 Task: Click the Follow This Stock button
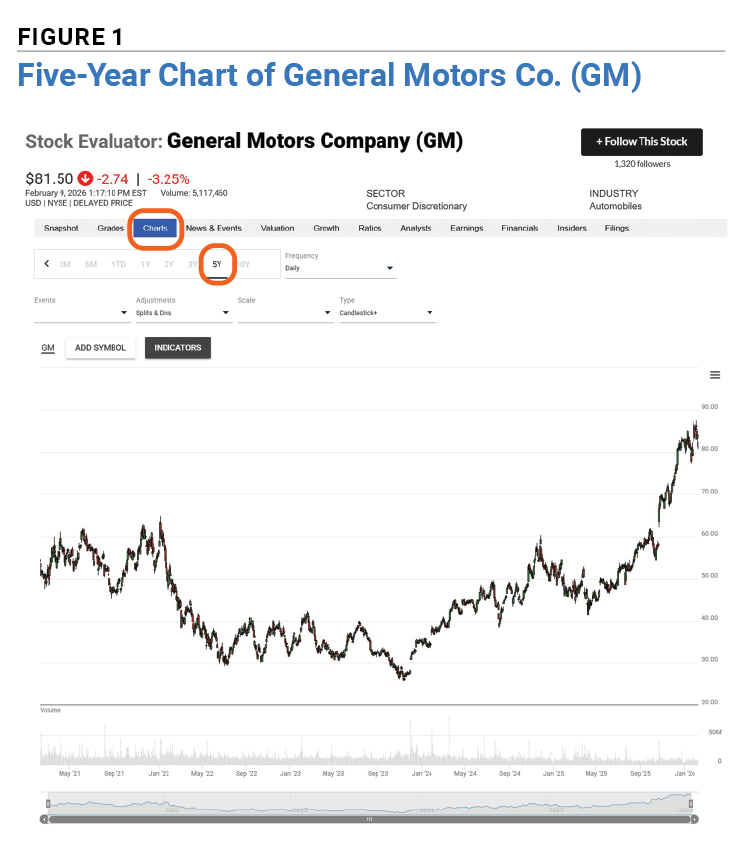pos(642,142)
